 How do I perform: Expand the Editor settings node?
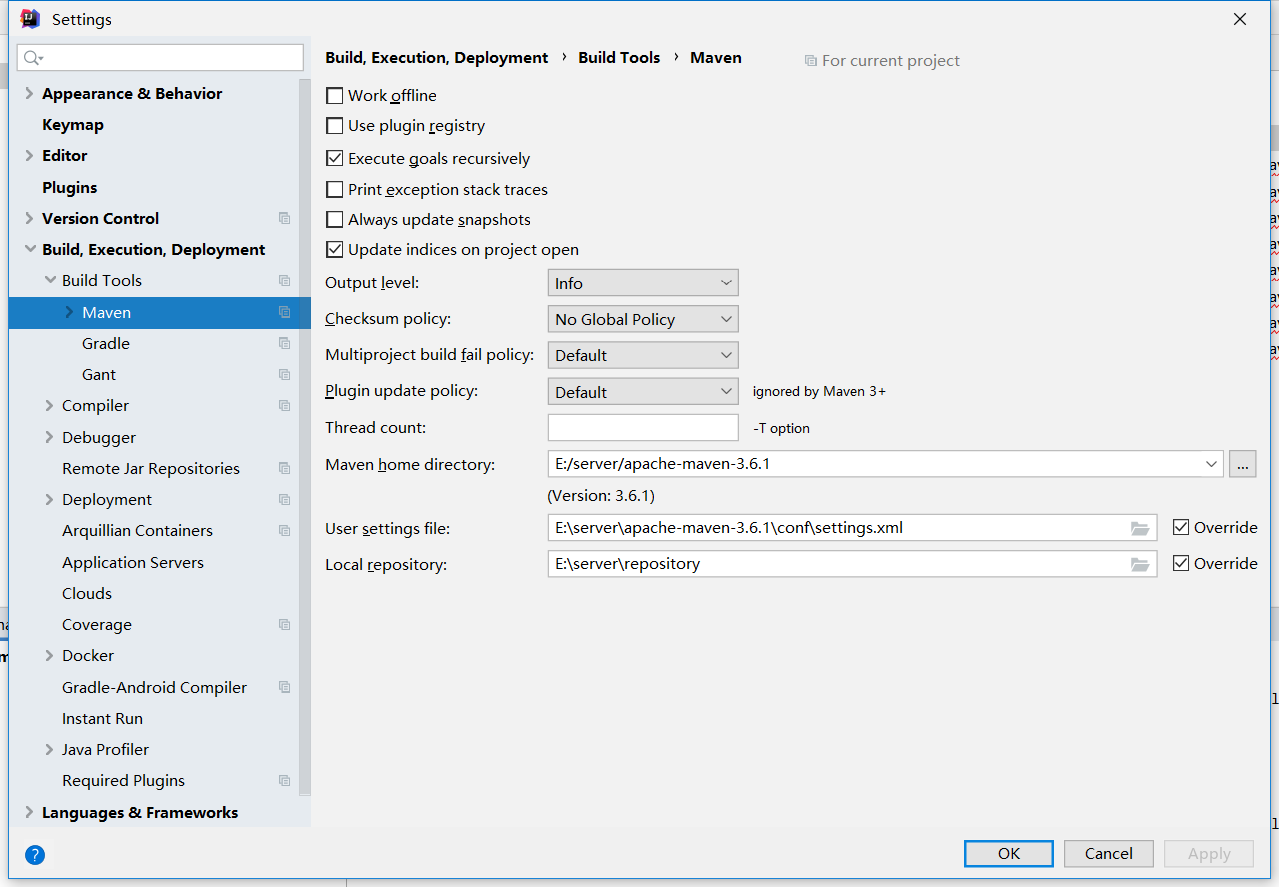tap(29, 155)
